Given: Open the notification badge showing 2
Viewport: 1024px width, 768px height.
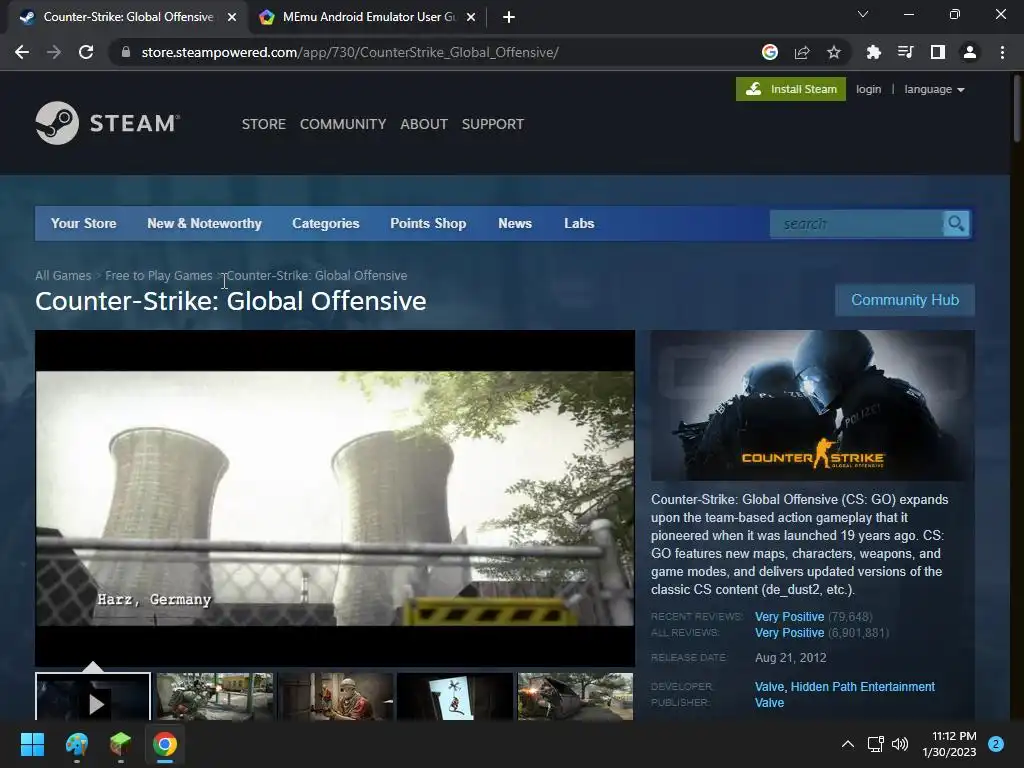Looking at the screenshot, I should tap(996, 744).
